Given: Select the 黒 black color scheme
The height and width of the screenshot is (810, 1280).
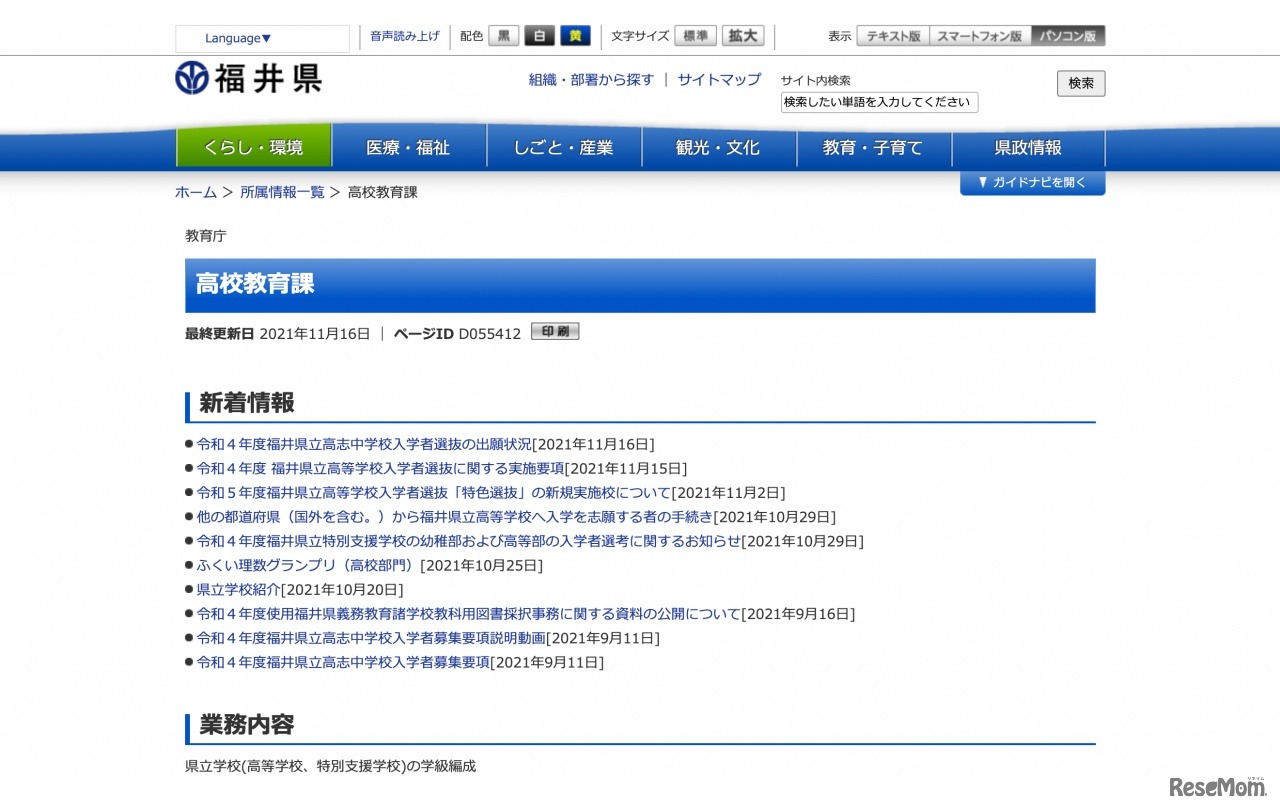Looking at the screenshot, I should 503,35.
